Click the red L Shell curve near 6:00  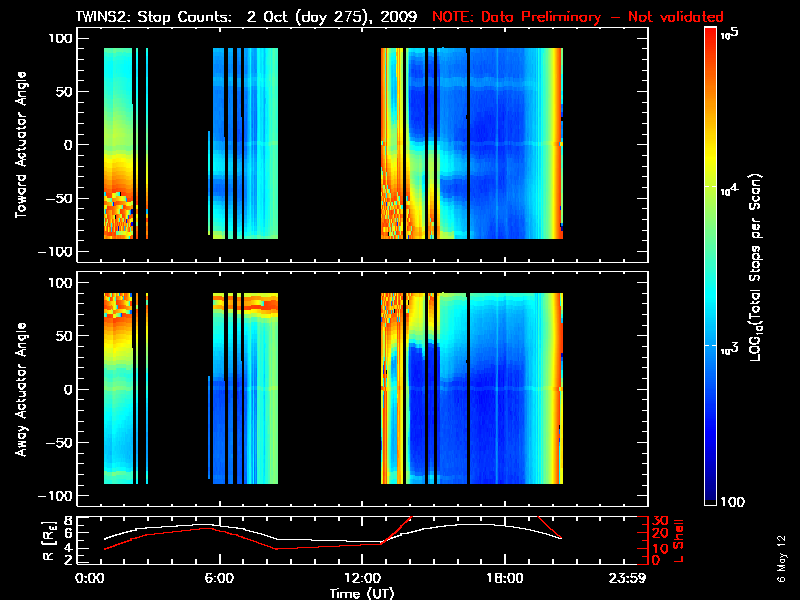tap(219, 531)
